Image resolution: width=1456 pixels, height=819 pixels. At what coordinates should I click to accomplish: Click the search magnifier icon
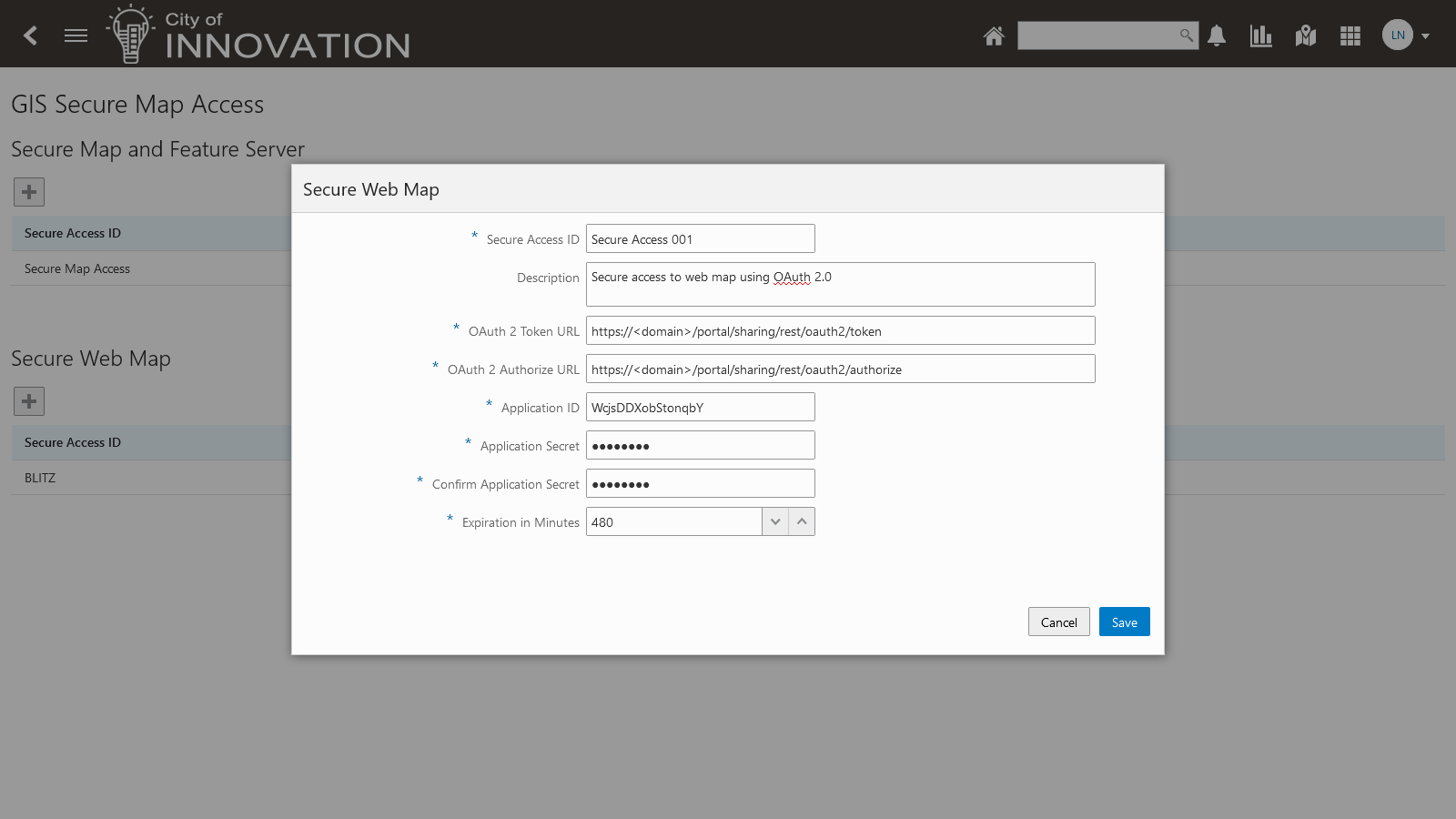pos(1186,35)
